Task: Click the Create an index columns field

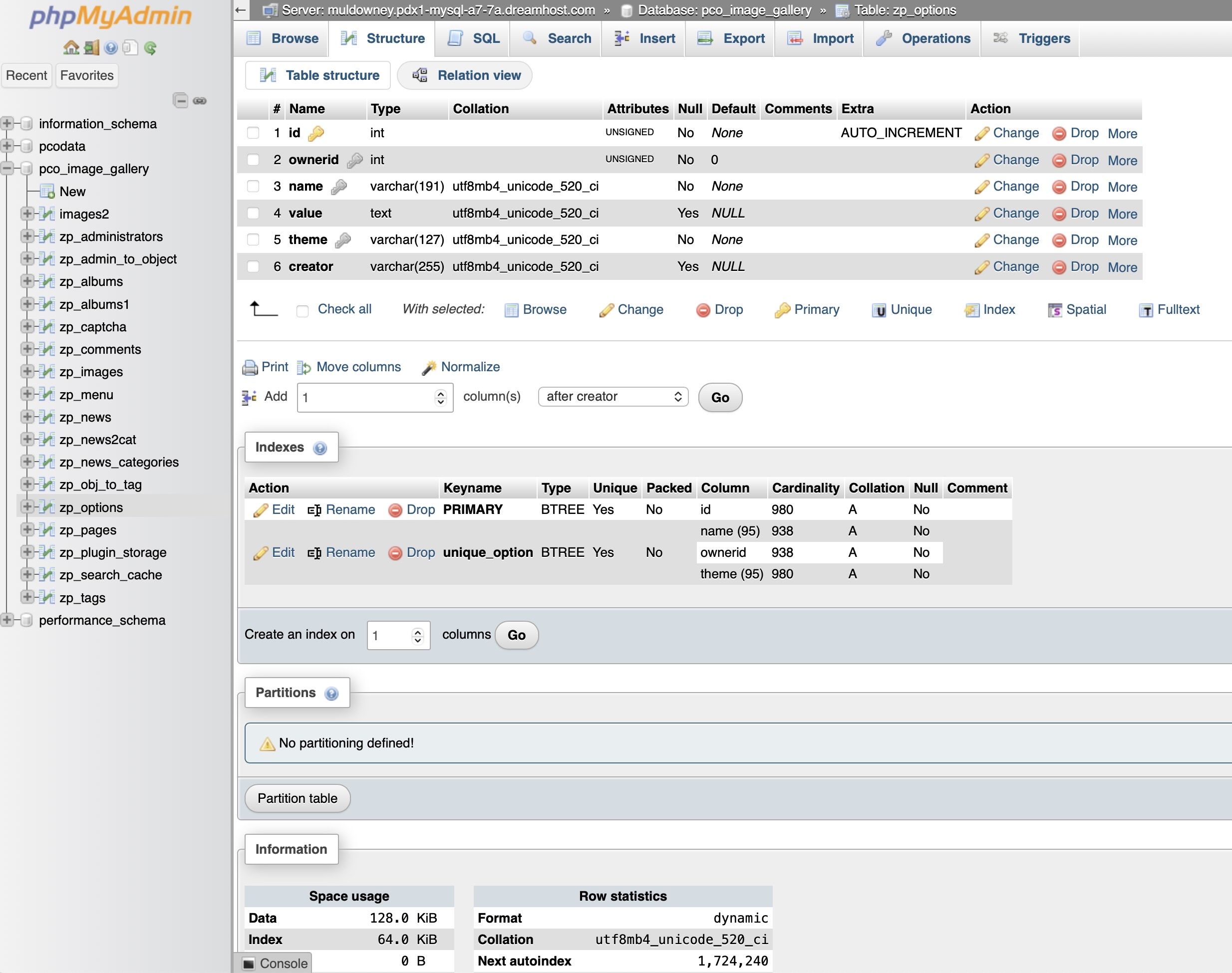Action: [x=391, y=635]
